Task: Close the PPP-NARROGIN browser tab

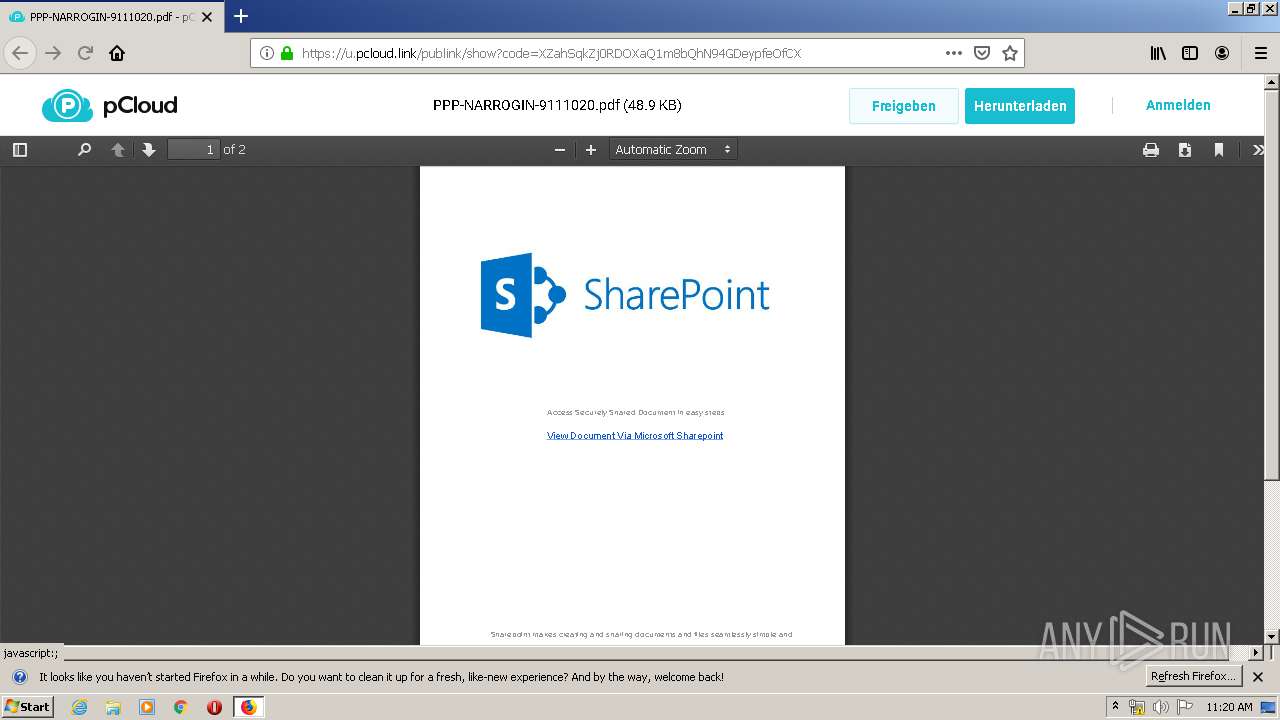Action: pyautogui.click(x=207, y=17)
